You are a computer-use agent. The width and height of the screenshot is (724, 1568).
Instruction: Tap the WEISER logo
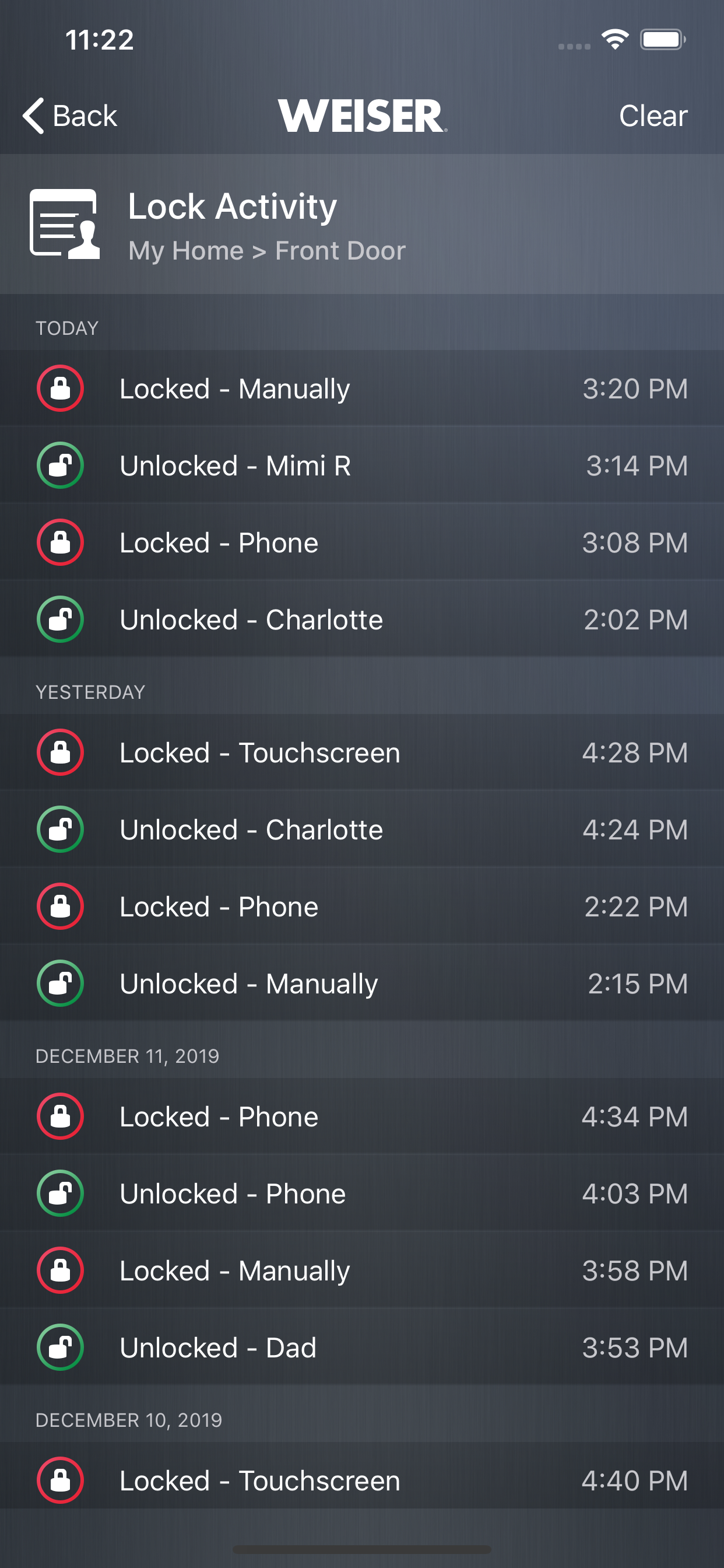tap(363, 116)
